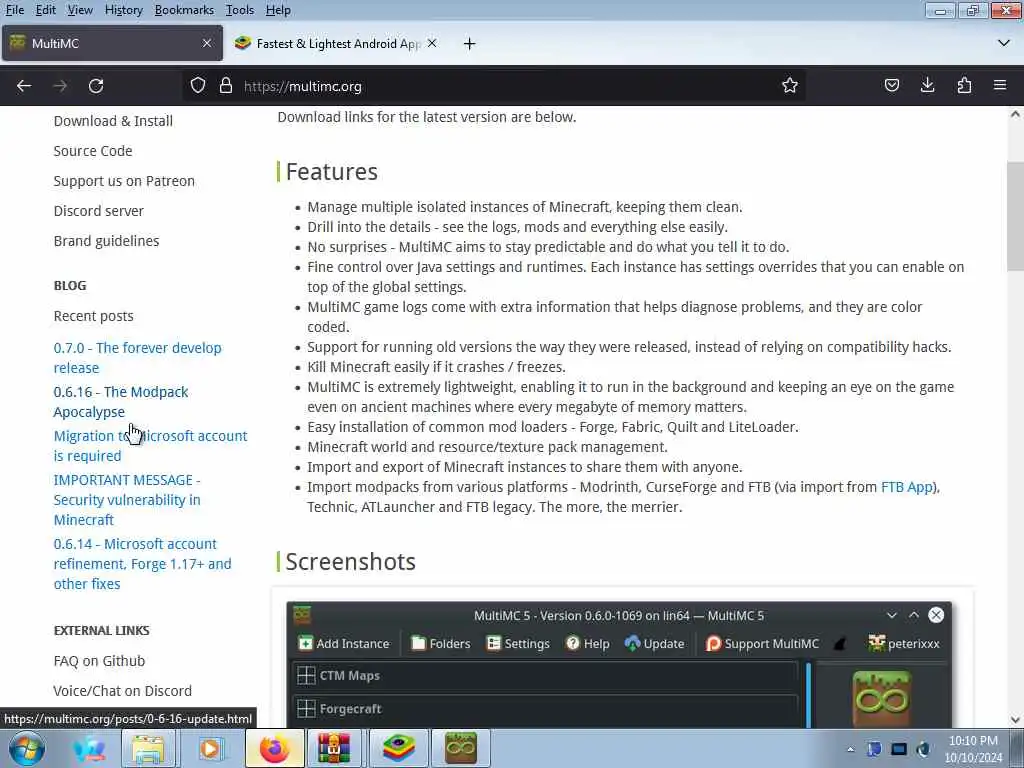
Task: Open the media player taskbar icon
Action: tap(210, 748)
